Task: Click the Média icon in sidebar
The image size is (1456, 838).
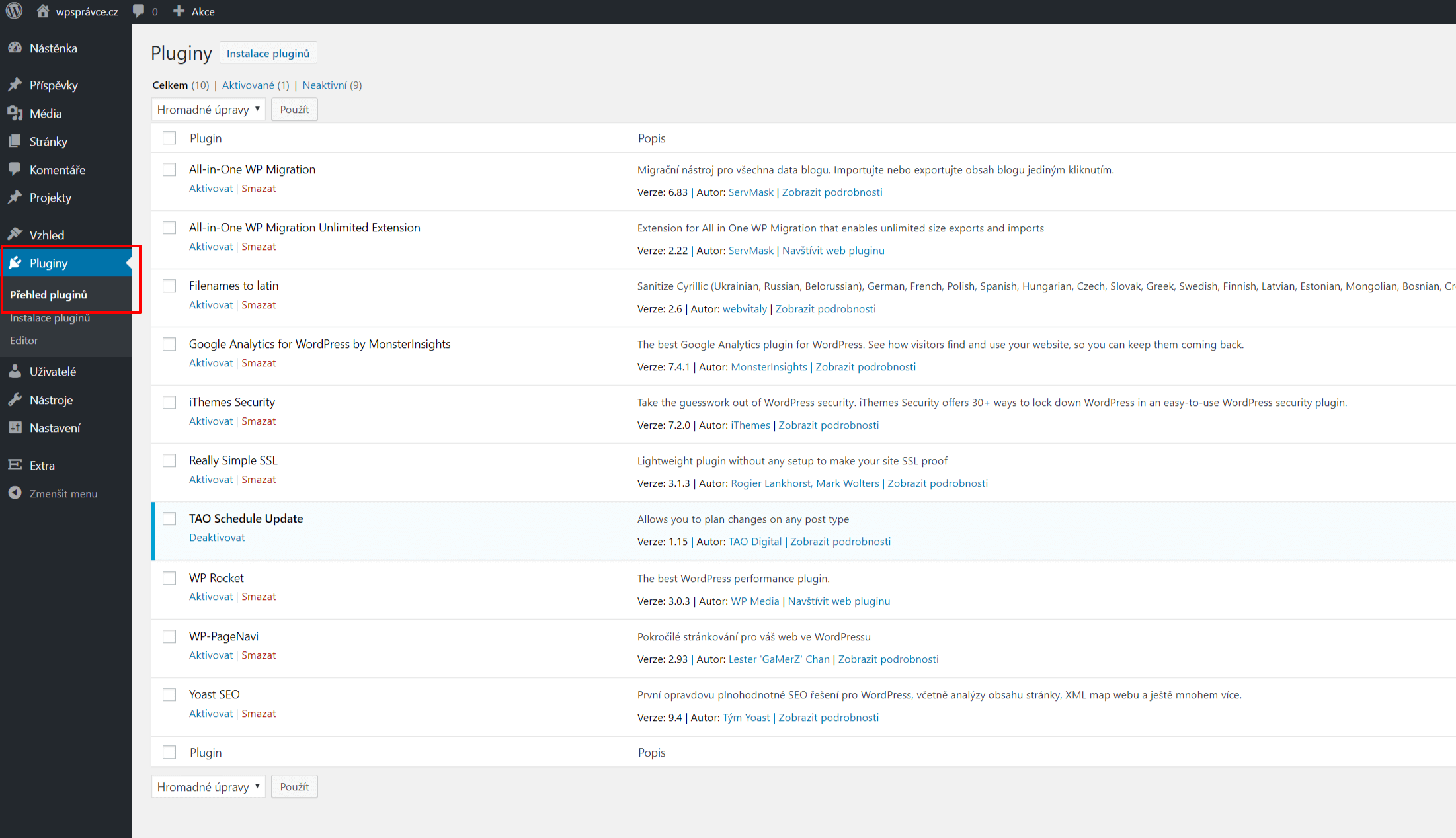Action: [15, 113]
